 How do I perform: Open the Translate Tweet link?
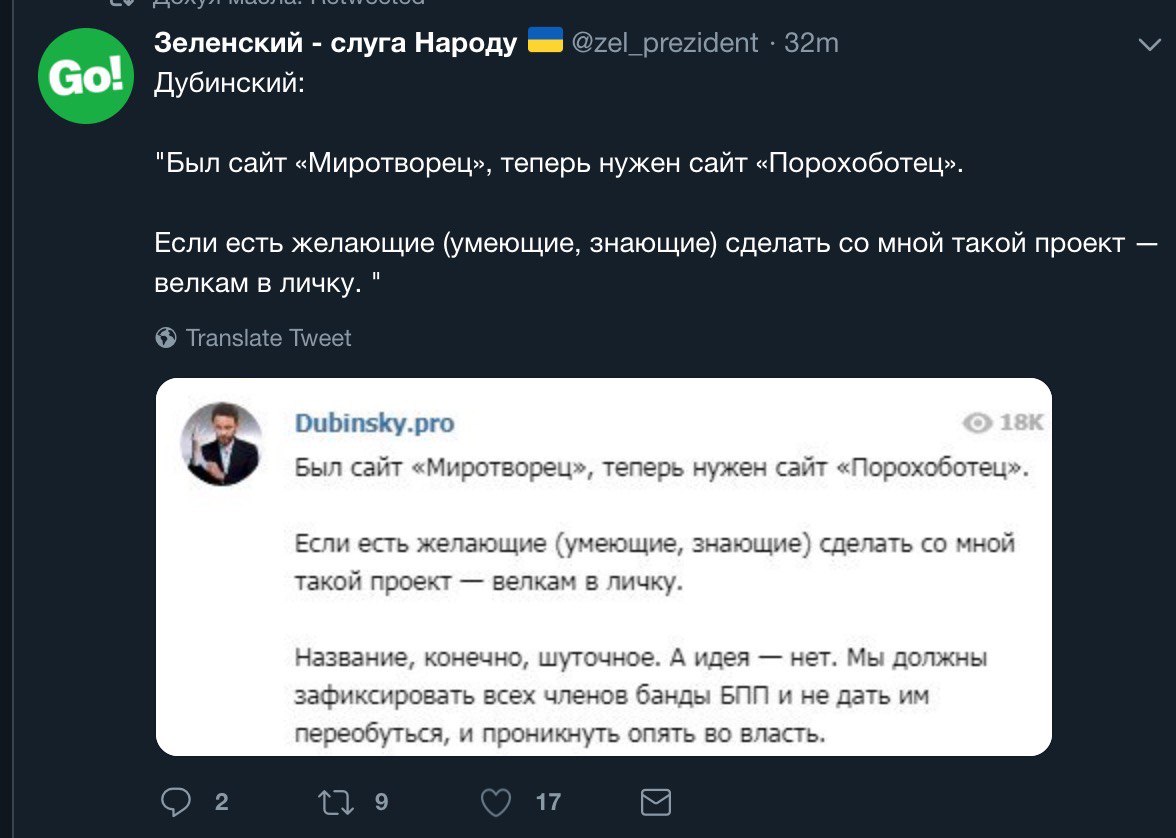(x=268, y=338)
